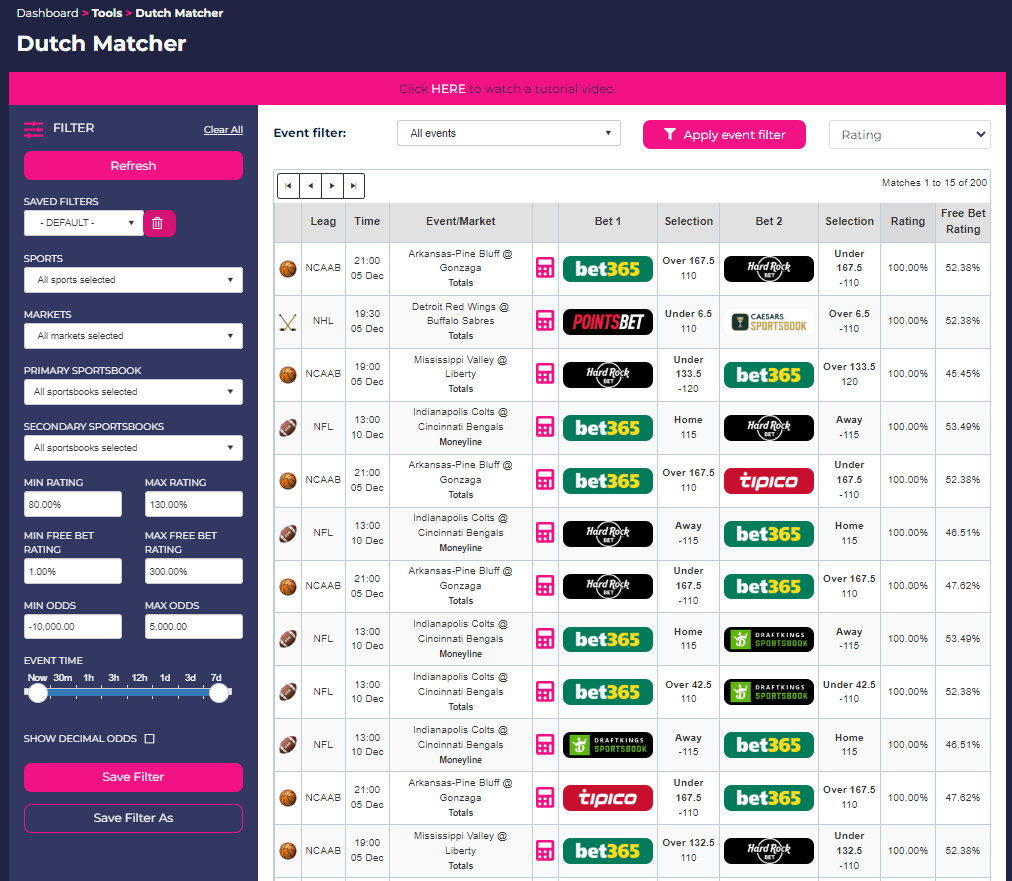1012x881 pixels.
Task: Open calculator for the Over 132.5 Mississippi Valley row
Action: [545, 851]
